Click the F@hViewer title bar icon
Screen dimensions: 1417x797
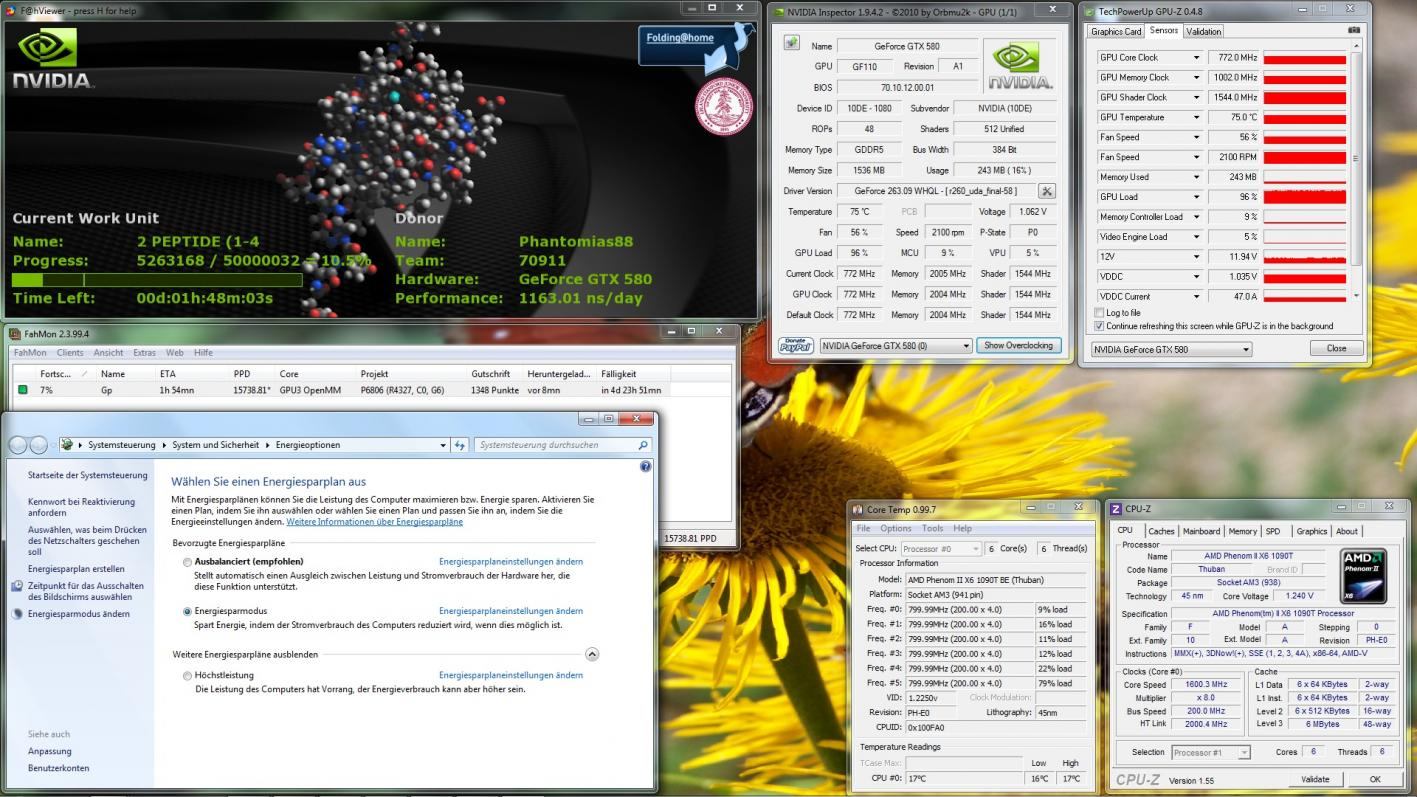[x=11, y=10]
